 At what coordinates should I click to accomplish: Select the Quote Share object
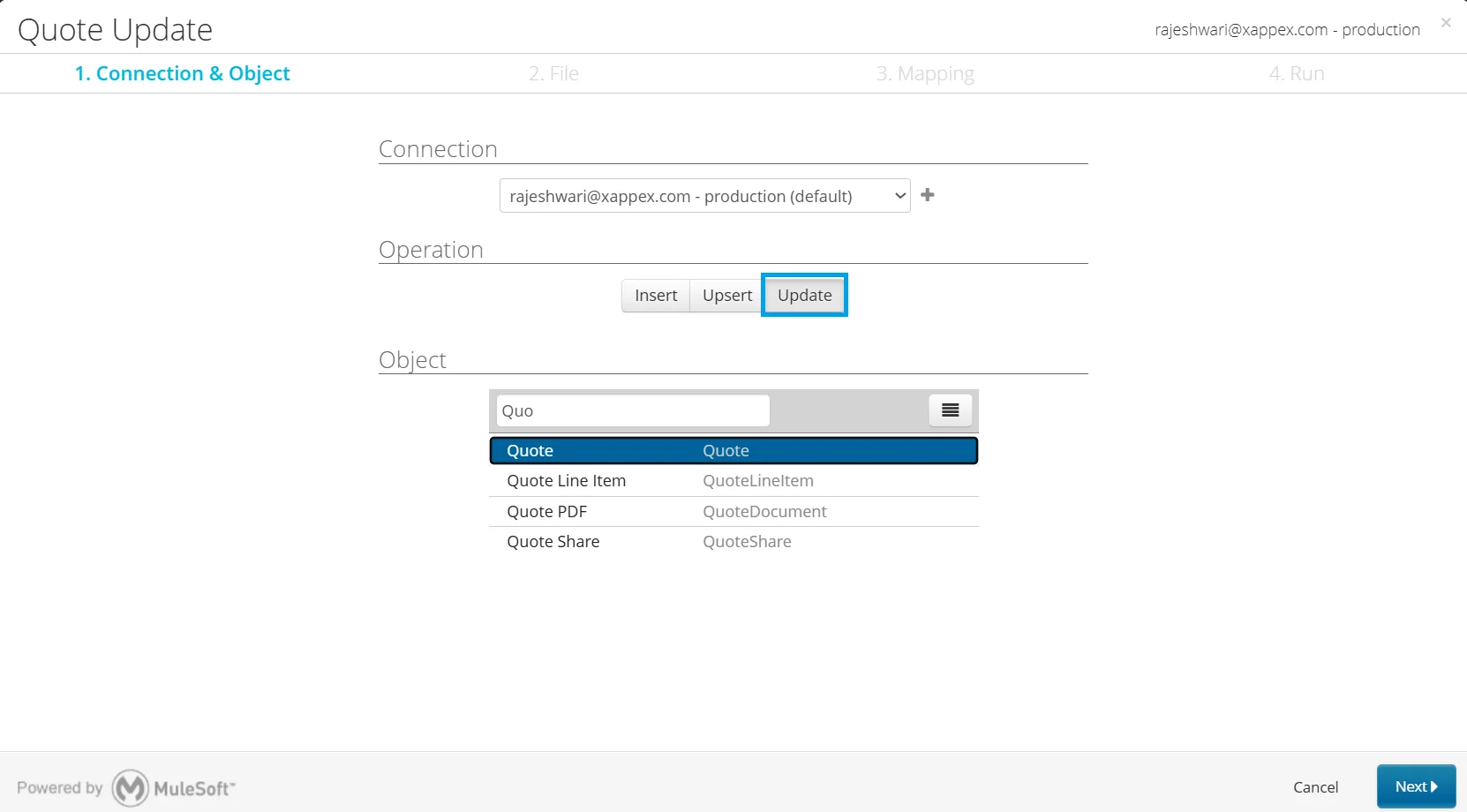(x=733, y=542)
